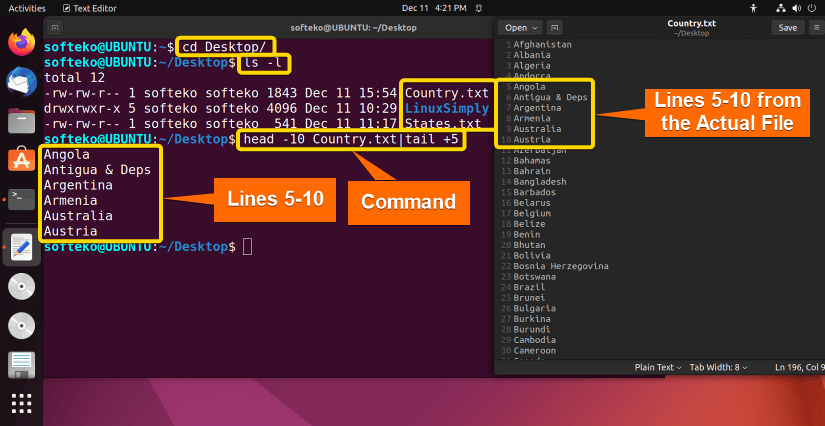This screenshot has width=825, height=426.
Task: Click line 20 Bhutan in editor
Action: click(x=529, y=245)
